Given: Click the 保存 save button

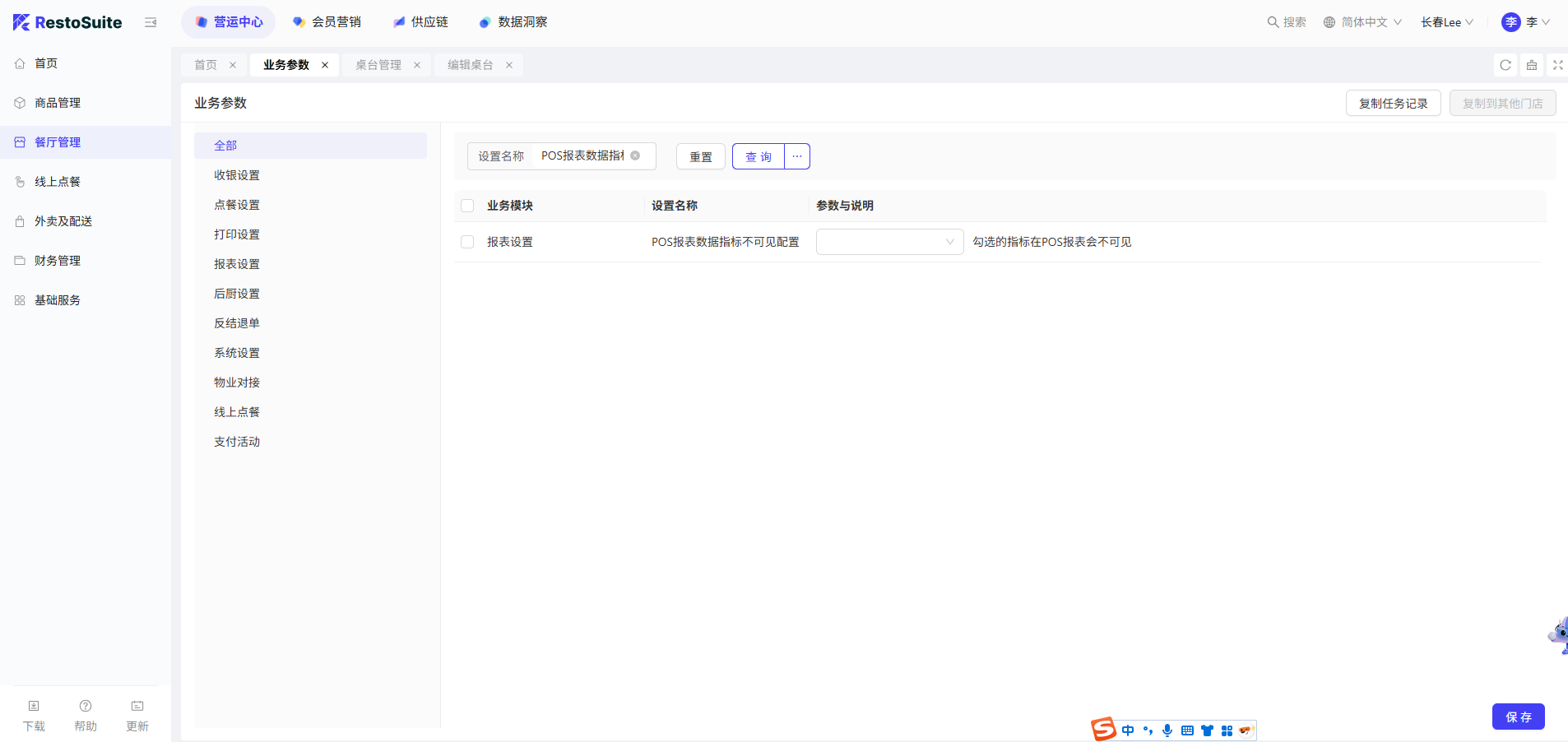Looking at the screenshot, I should click(1518, 716).
